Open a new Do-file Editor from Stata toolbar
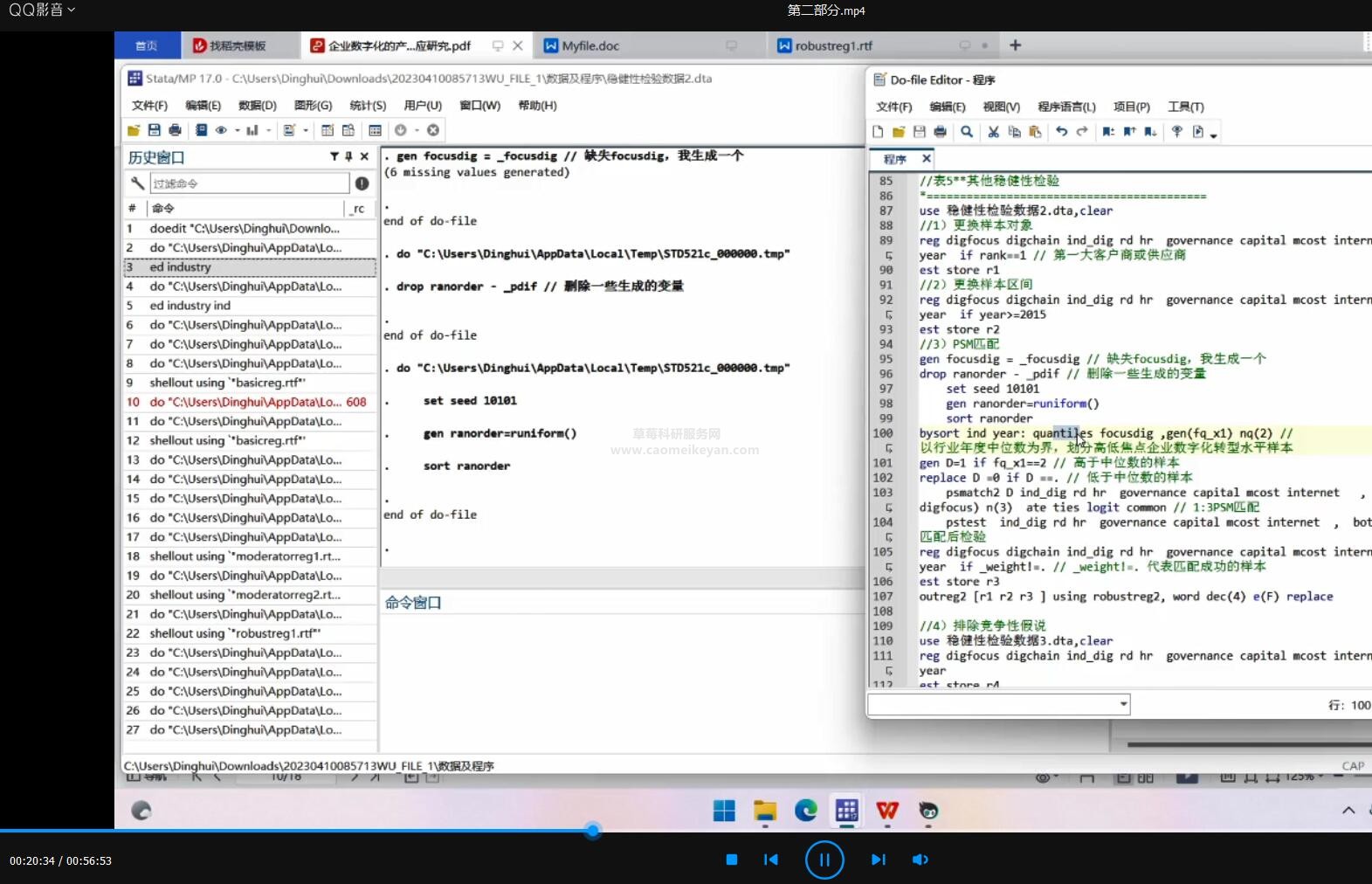 click(289, 130)
